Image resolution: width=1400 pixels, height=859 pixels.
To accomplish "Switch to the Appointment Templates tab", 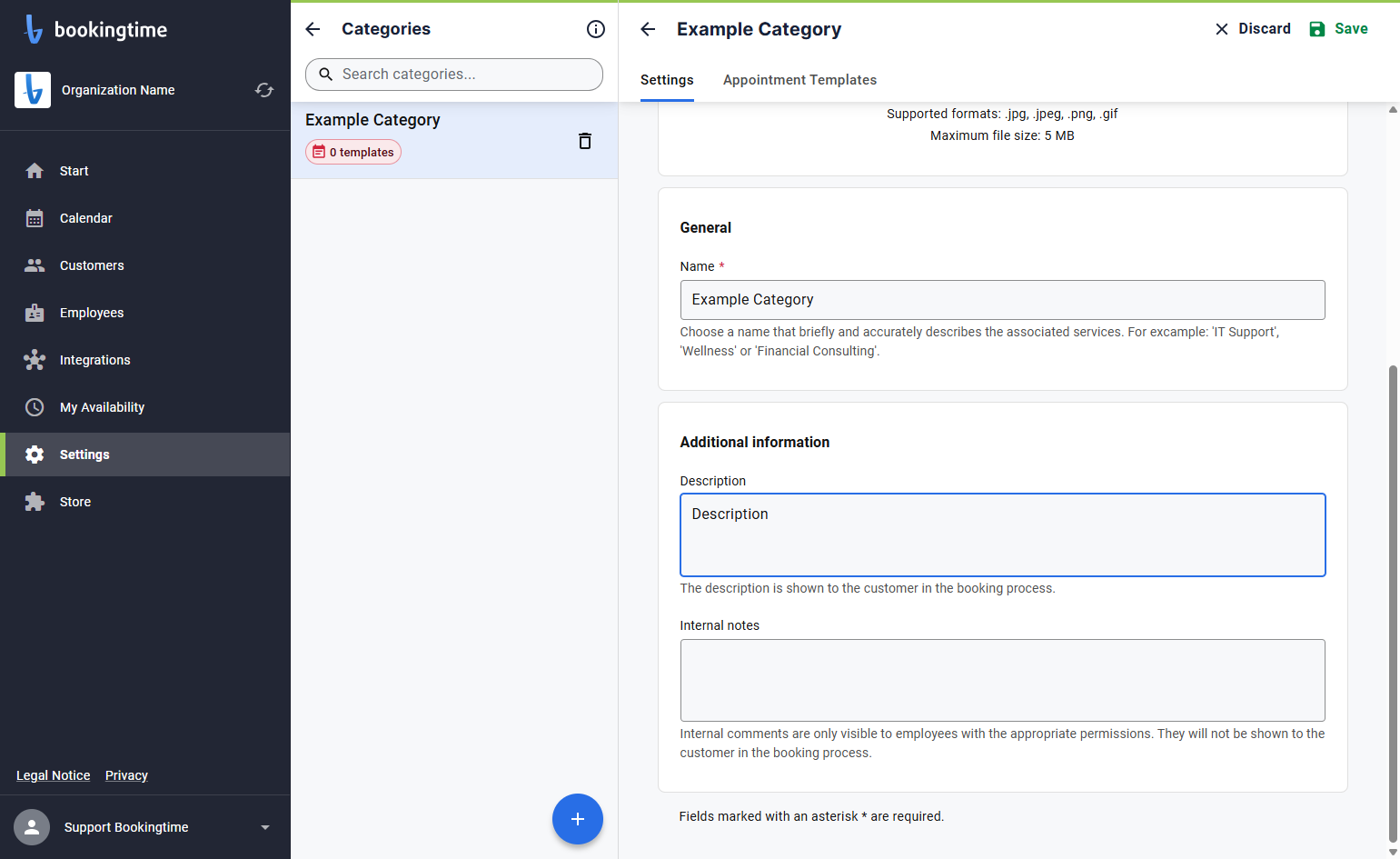I will [800, 80].
